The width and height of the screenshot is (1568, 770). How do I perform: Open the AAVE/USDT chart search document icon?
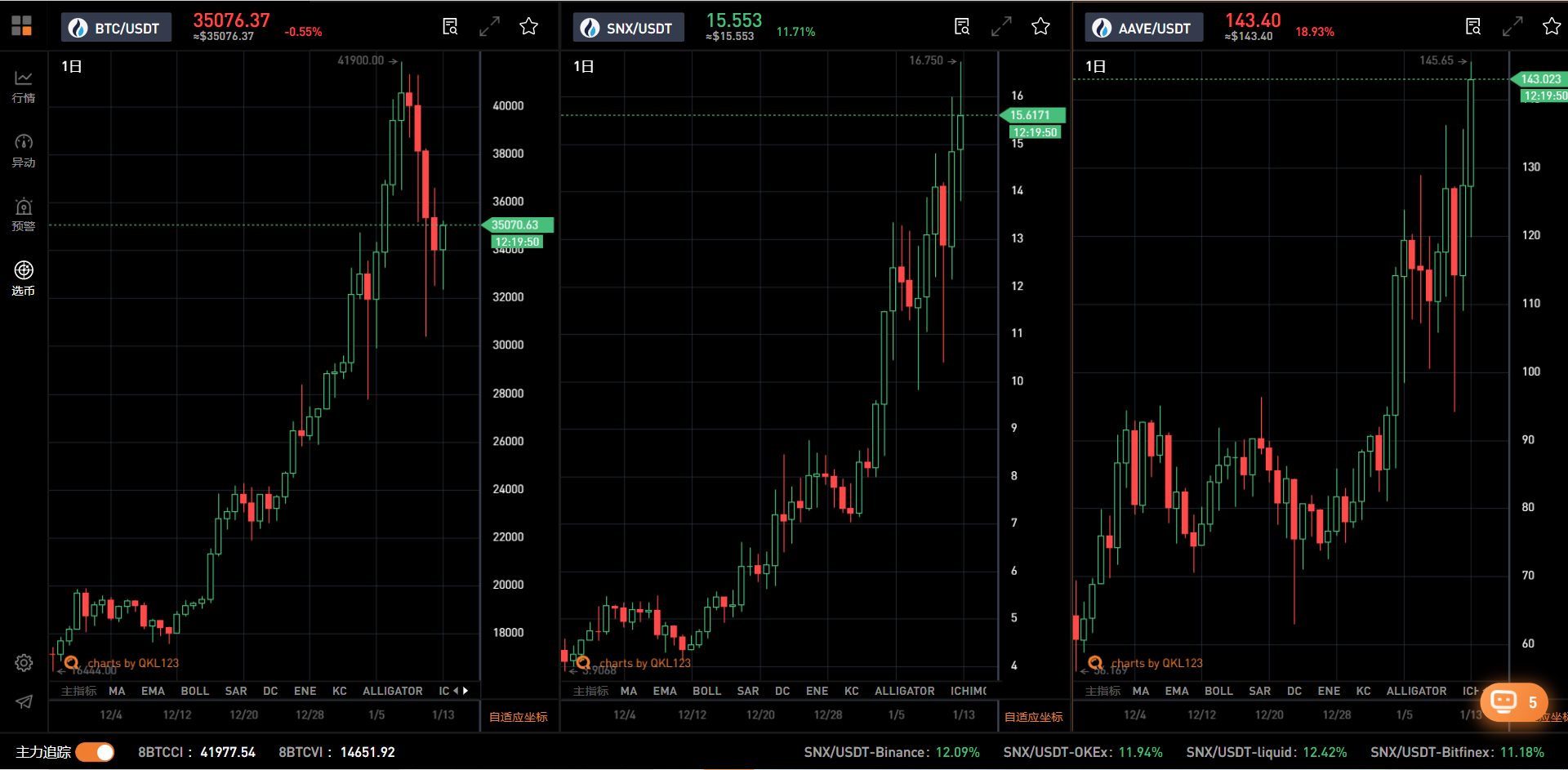[x=1473, y=27]
